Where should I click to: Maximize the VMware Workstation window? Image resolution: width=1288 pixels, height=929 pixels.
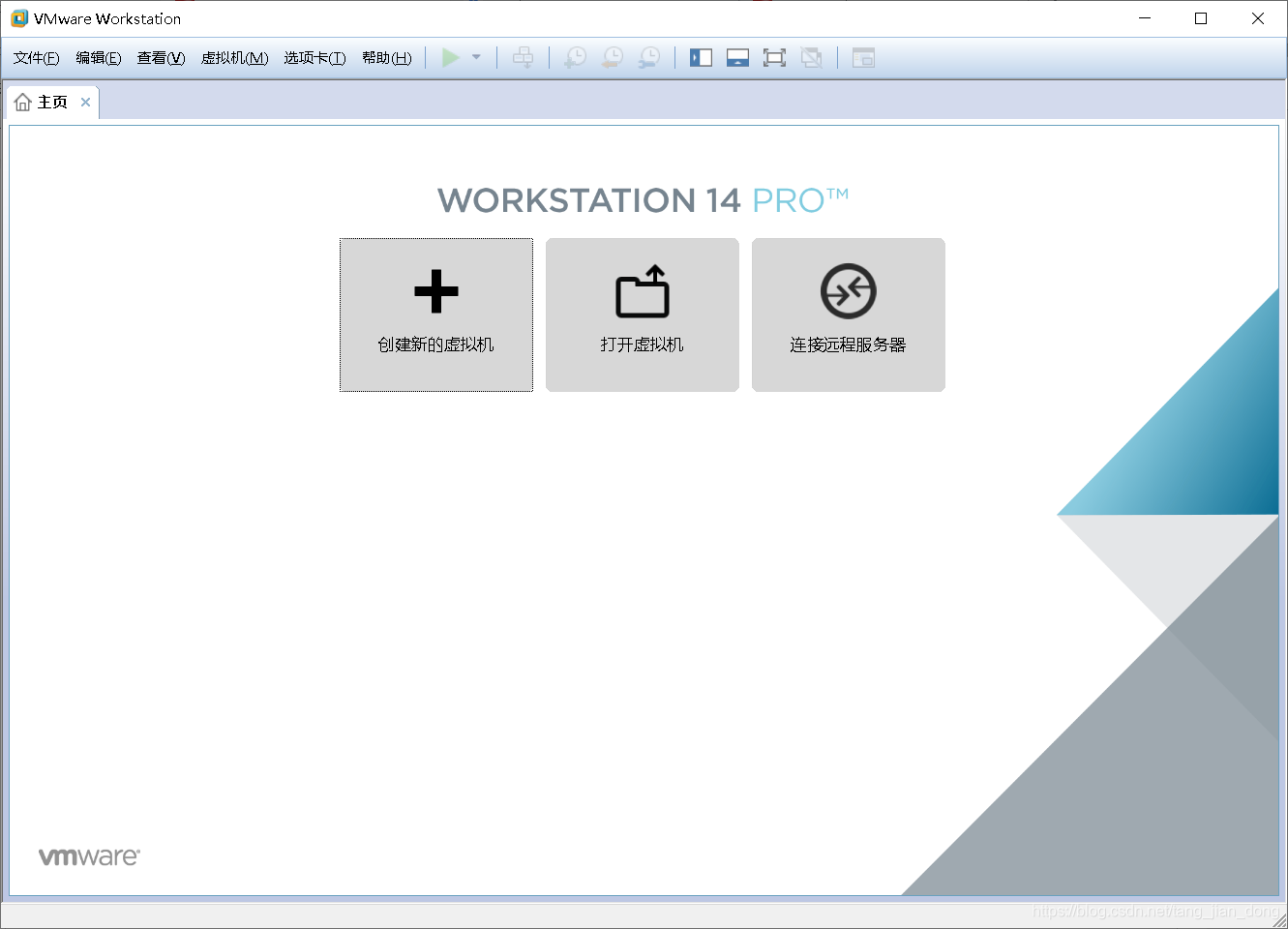pos(1201,18)
